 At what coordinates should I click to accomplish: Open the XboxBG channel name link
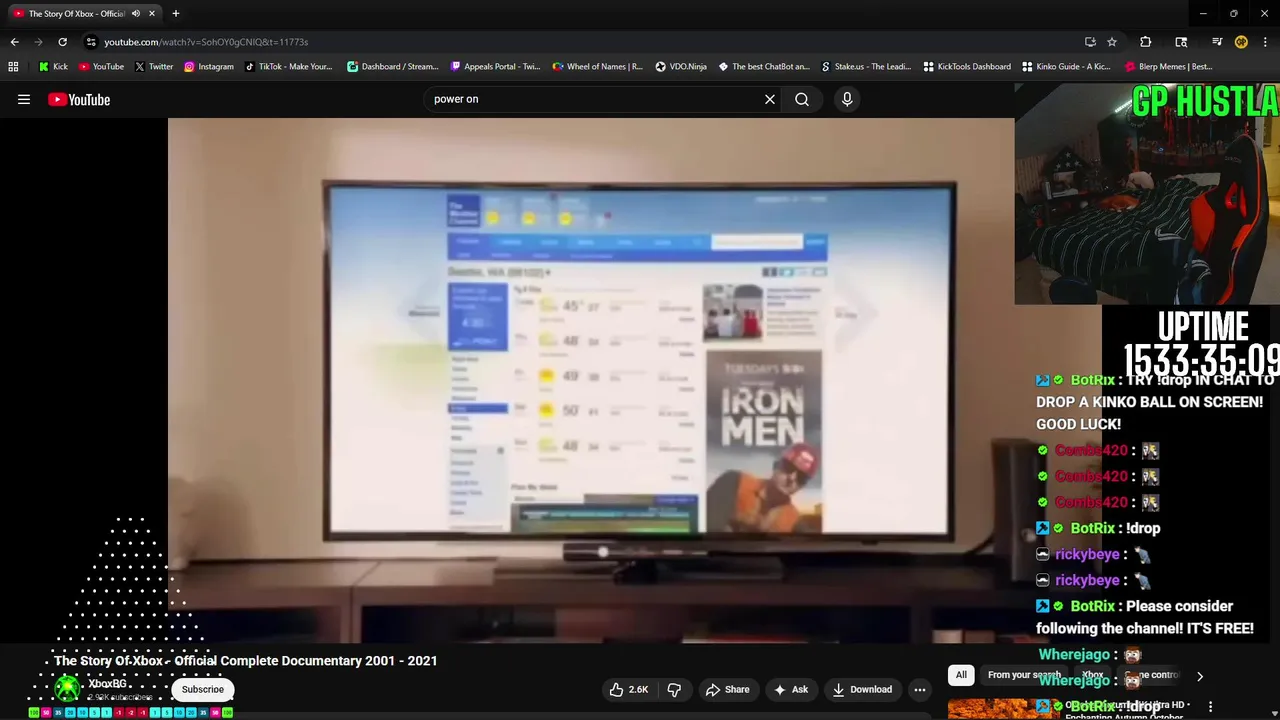[107, 684]
